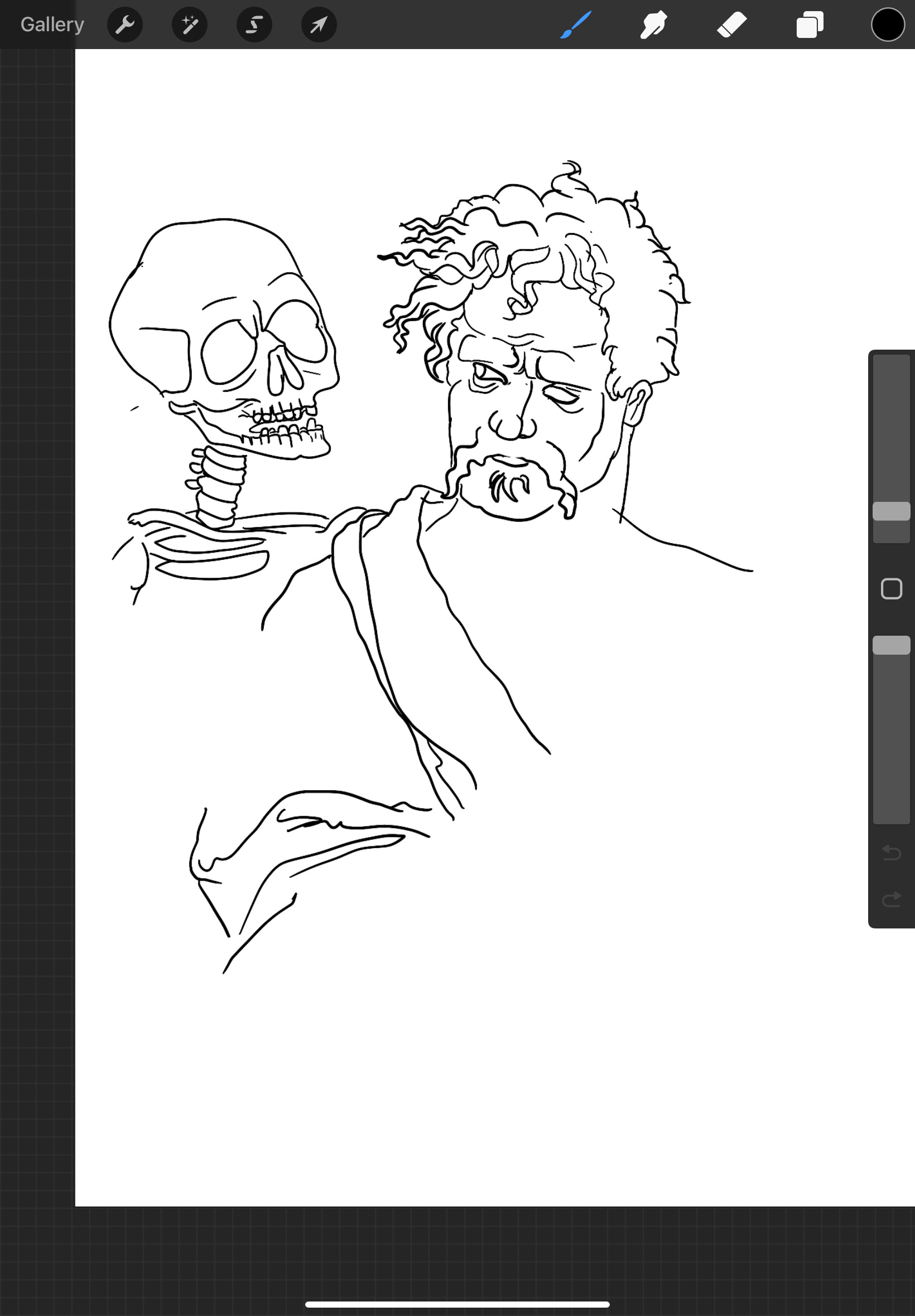Adjust the brush size slider handle
The image size is (915, 1316).
tap(892, 511)
